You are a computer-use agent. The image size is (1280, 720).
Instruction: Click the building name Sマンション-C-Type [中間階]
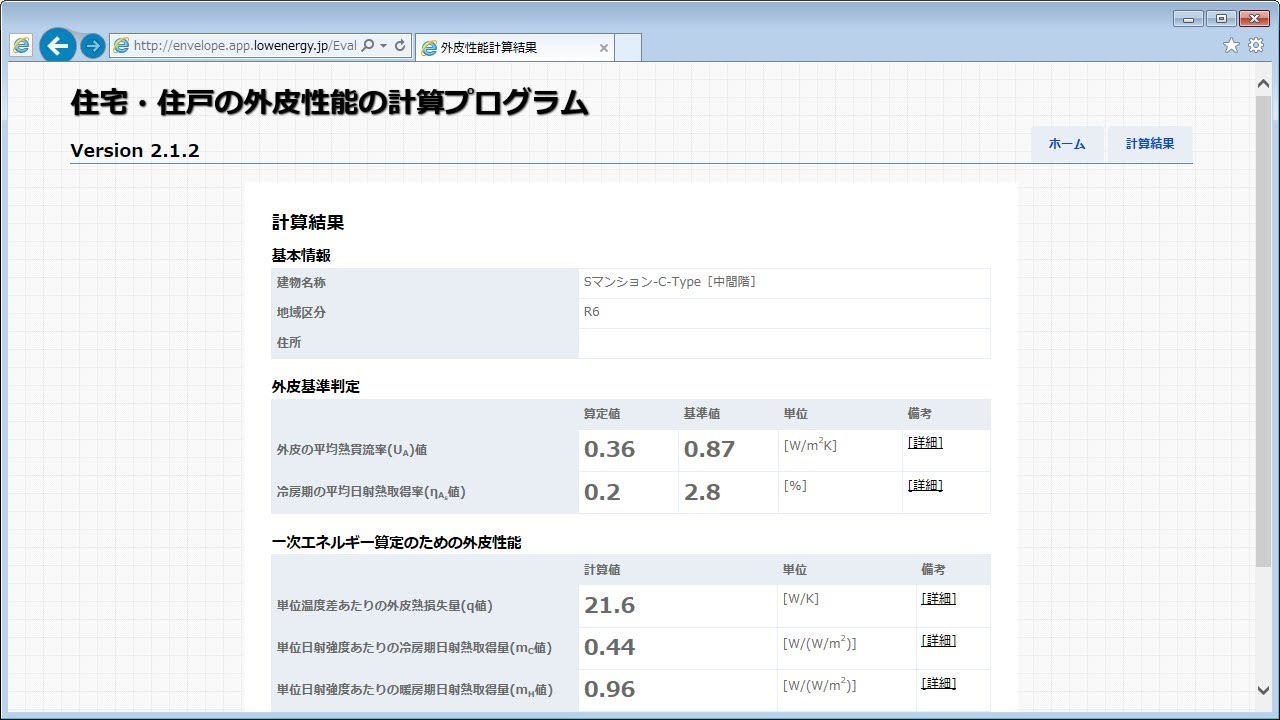670,282
